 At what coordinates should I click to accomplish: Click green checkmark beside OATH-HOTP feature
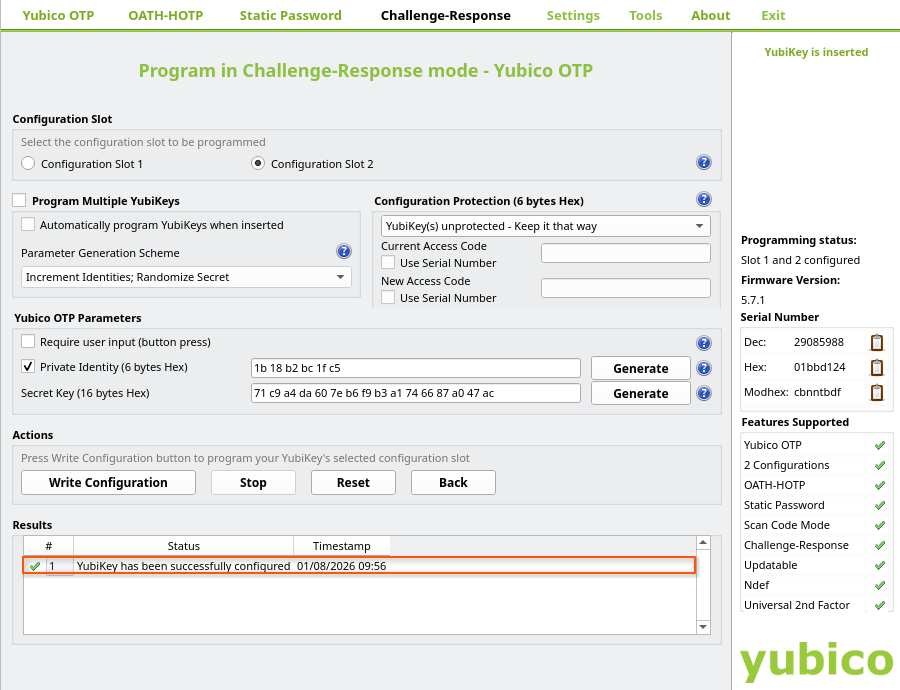(x=879, y=486)
